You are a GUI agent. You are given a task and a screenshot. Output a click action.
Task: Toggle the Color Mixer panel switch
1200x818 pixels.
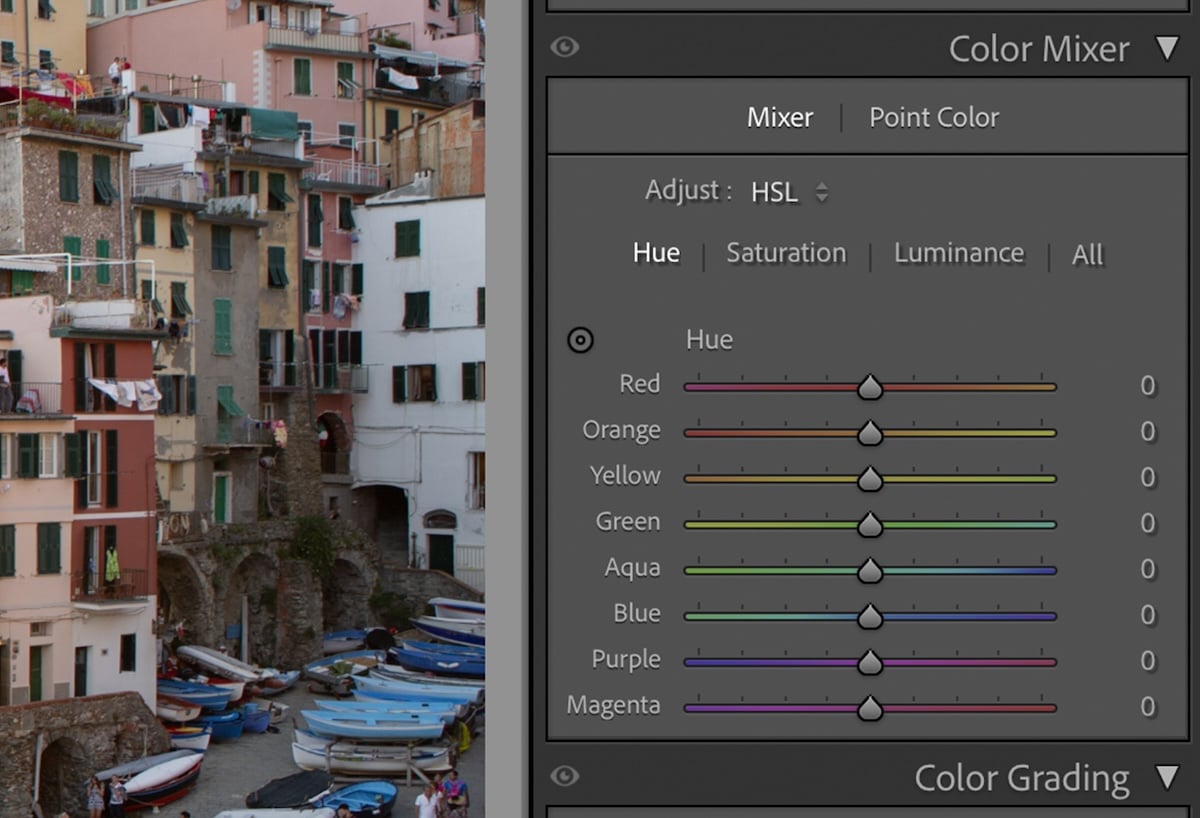click(x=565, y=47)
